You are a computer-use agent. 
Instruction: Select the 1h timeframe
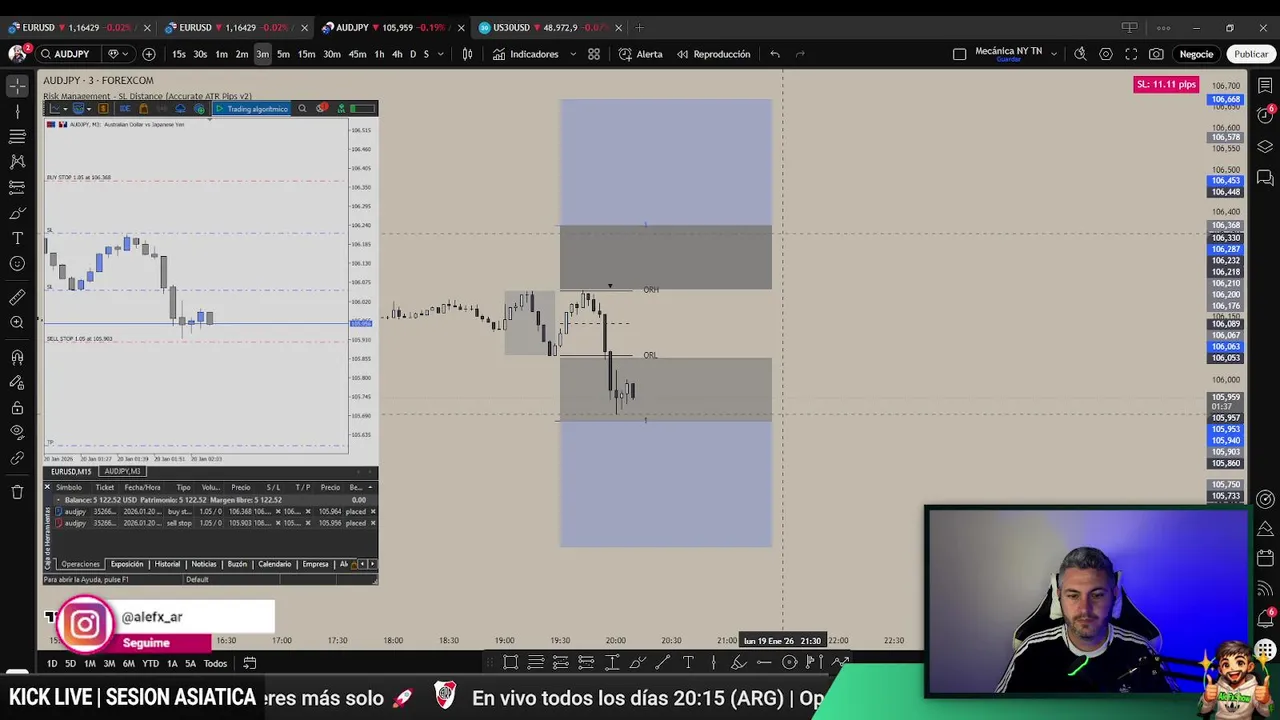pyautogui.click(x=379, y=54)
